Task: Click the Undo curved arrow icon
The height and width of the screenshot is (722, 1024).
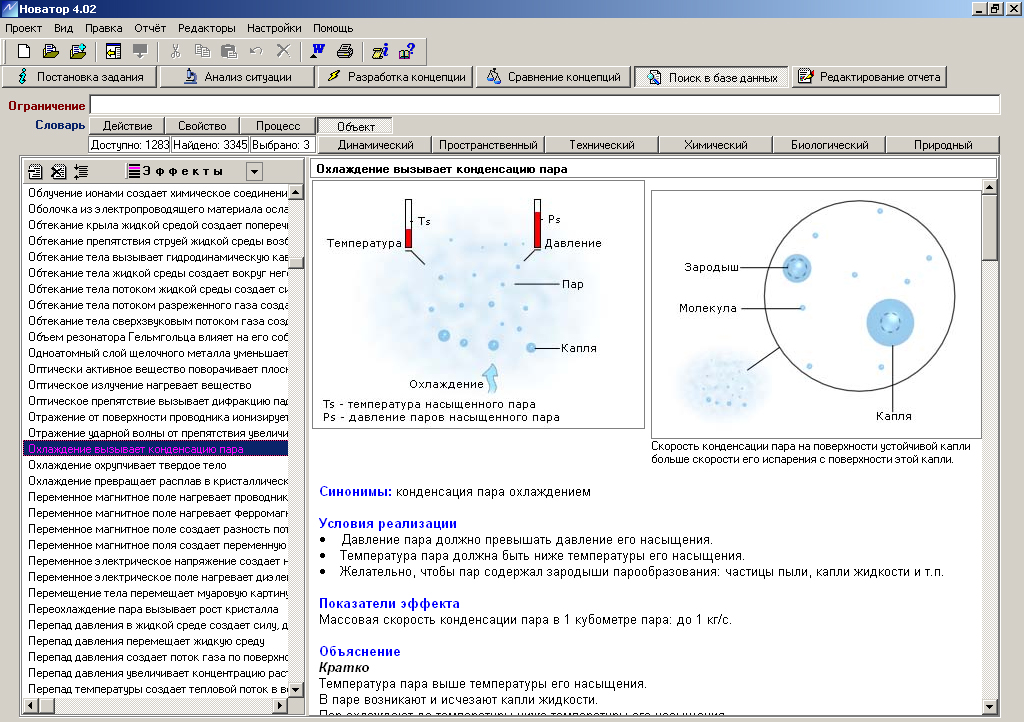Action: coord(256,51)
